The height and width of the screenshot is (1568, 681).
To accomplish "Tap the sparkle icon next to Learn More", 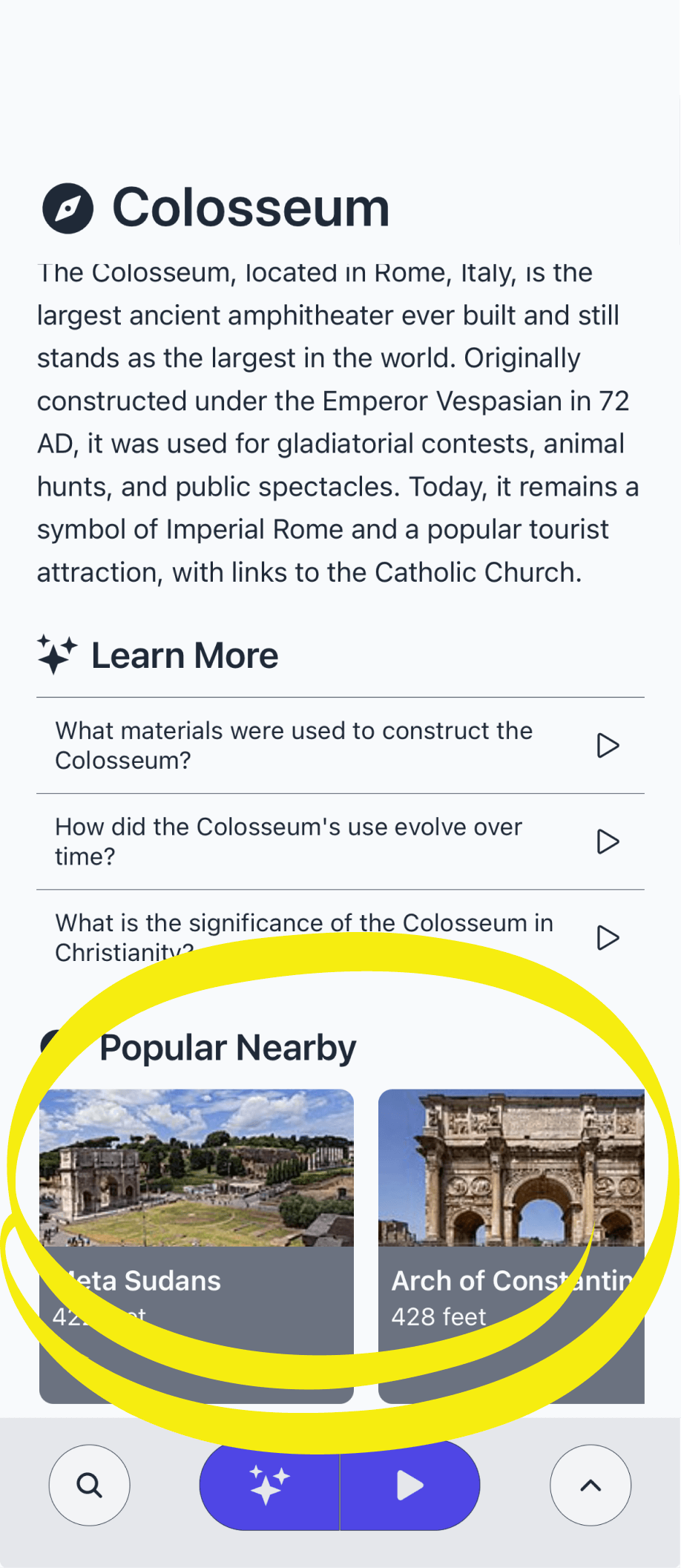I will pyautogui.click(x=57, y=655).
